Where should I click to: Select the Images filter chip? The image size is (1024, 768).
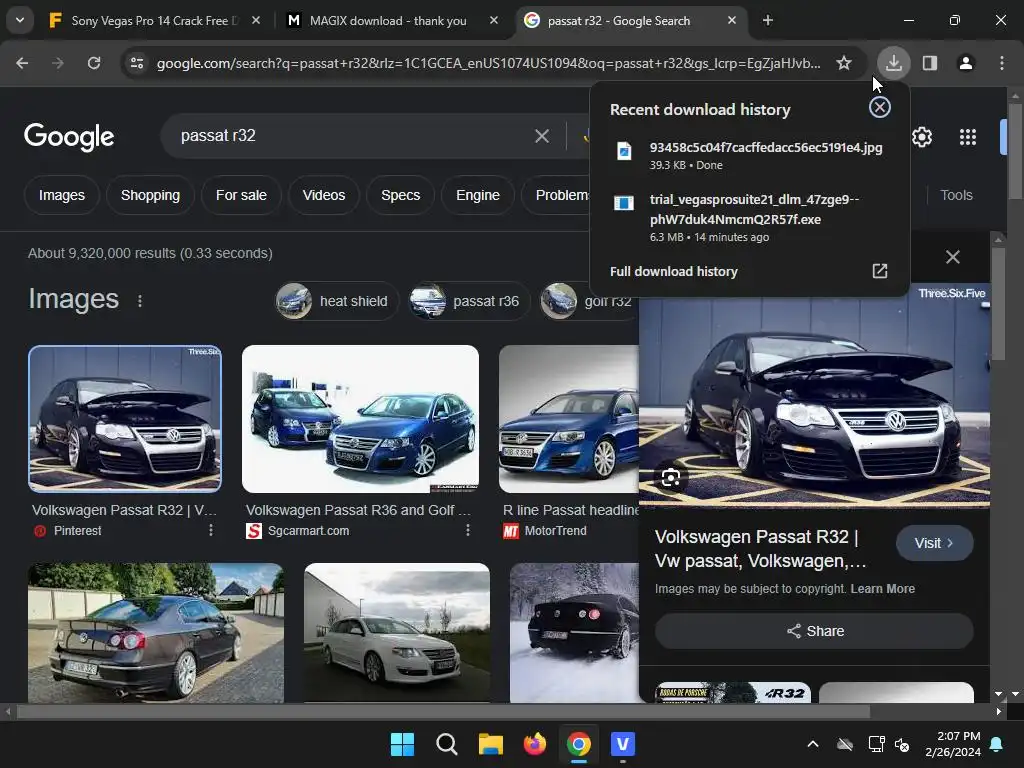61,195
